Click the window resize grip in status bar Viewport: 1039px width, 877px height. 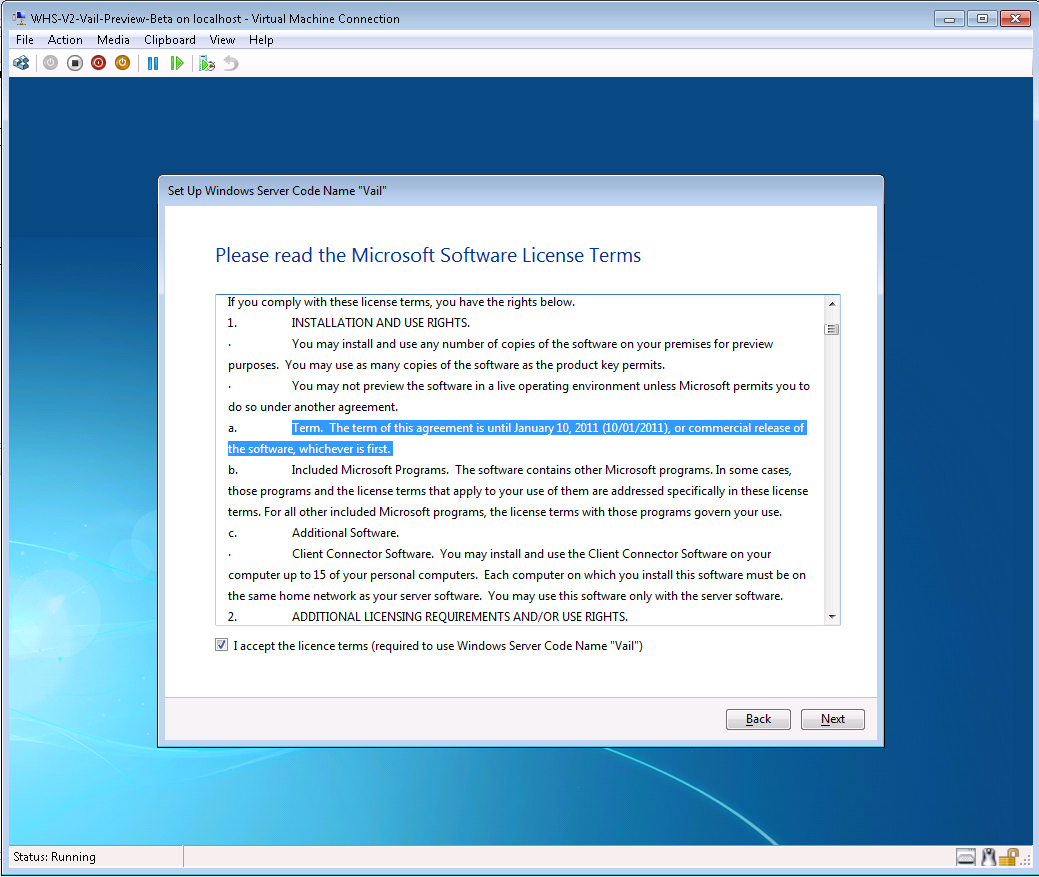[1026, 860]
